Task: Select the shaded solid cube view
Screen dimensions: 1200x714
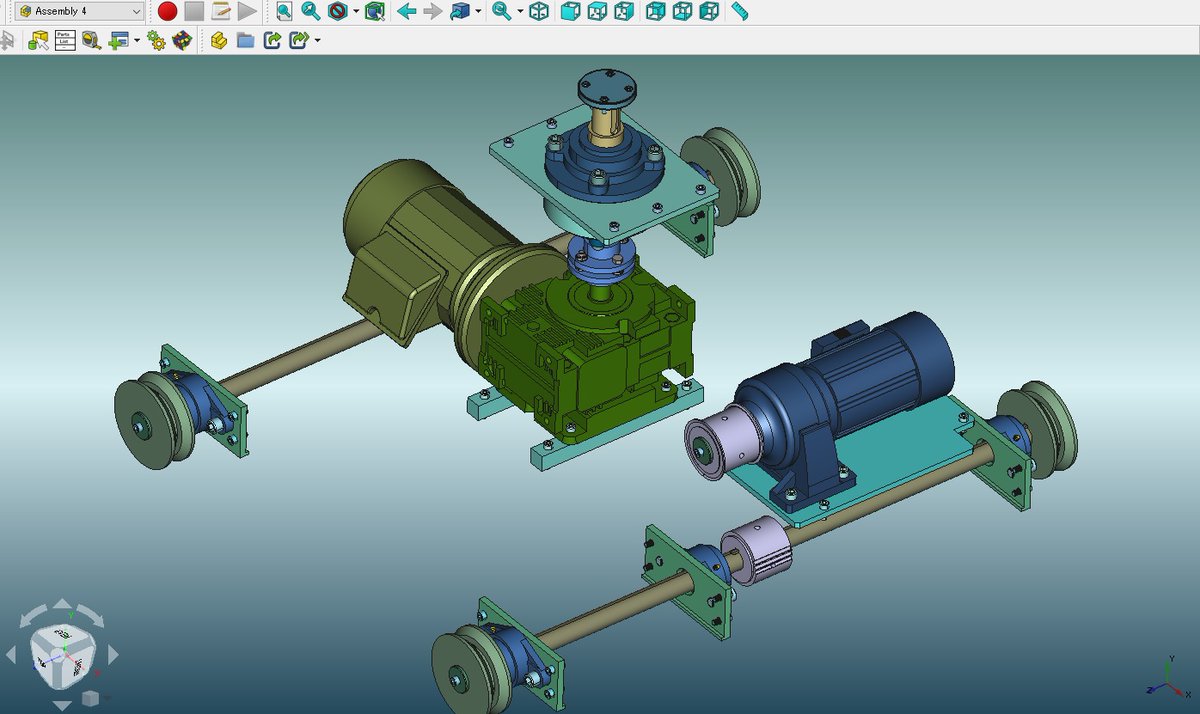Action: click(x=570, y=12)
